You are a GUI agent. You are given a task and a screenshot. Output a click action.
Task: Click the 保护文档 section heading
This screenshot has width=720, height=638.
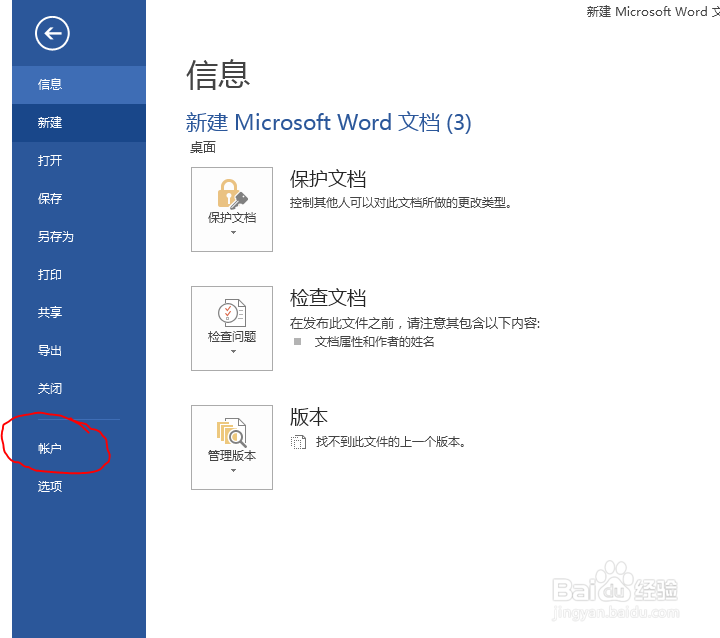tap(328, 179)
